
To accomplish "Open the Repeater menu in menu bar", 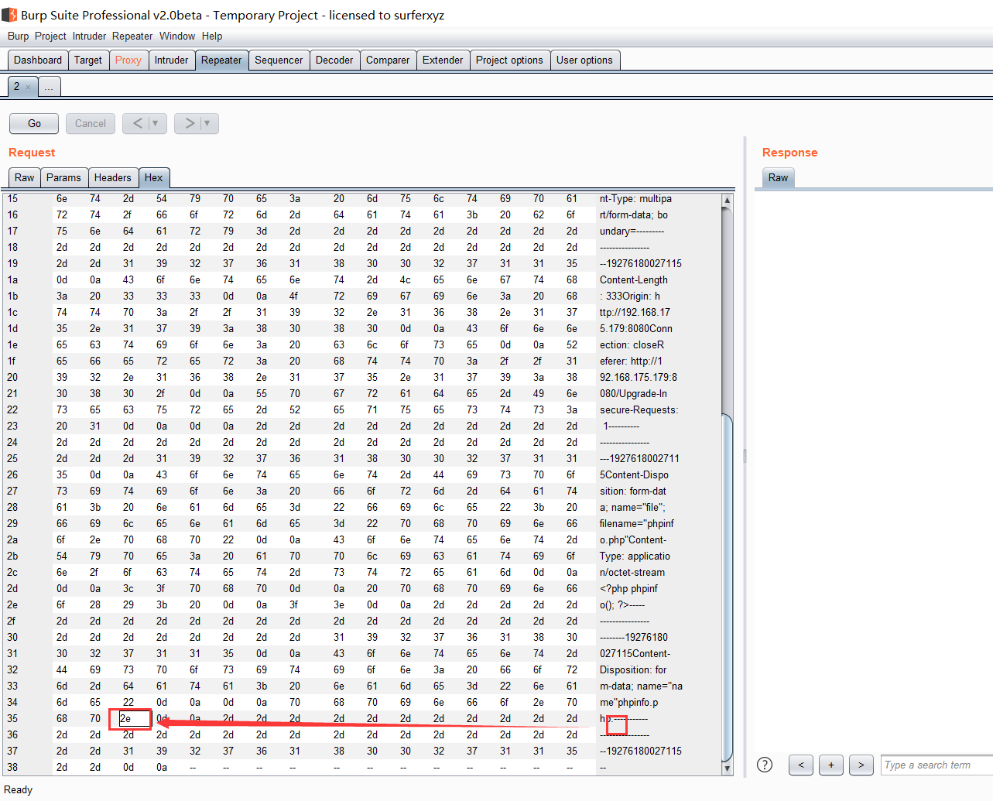I will [x=132, y=37].
